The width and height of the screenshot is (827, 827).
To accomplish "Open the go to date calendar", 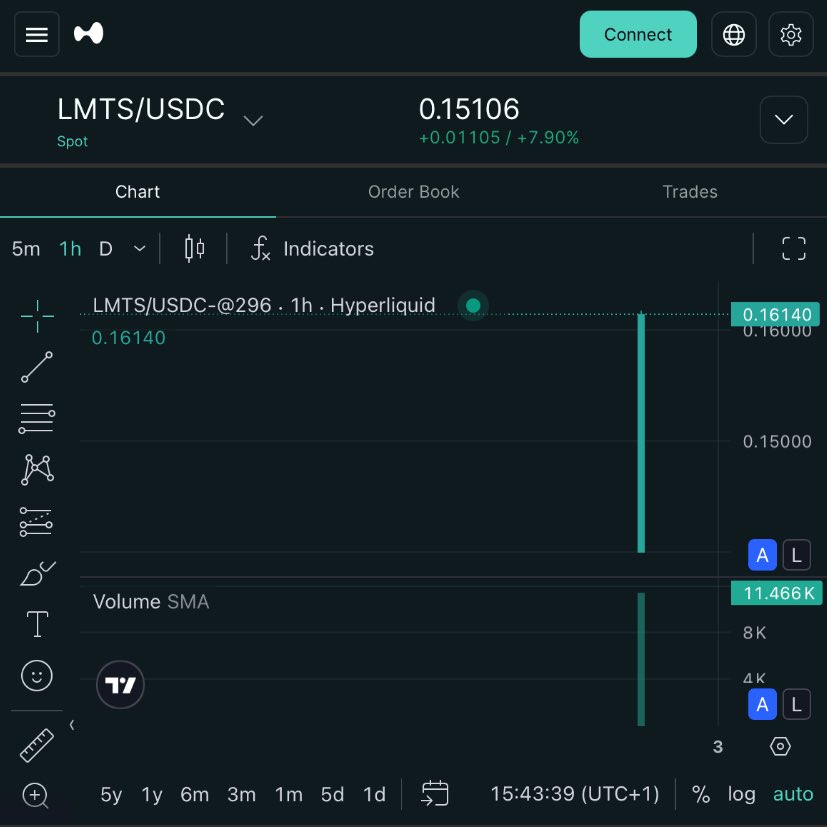I will pos(435,794).
